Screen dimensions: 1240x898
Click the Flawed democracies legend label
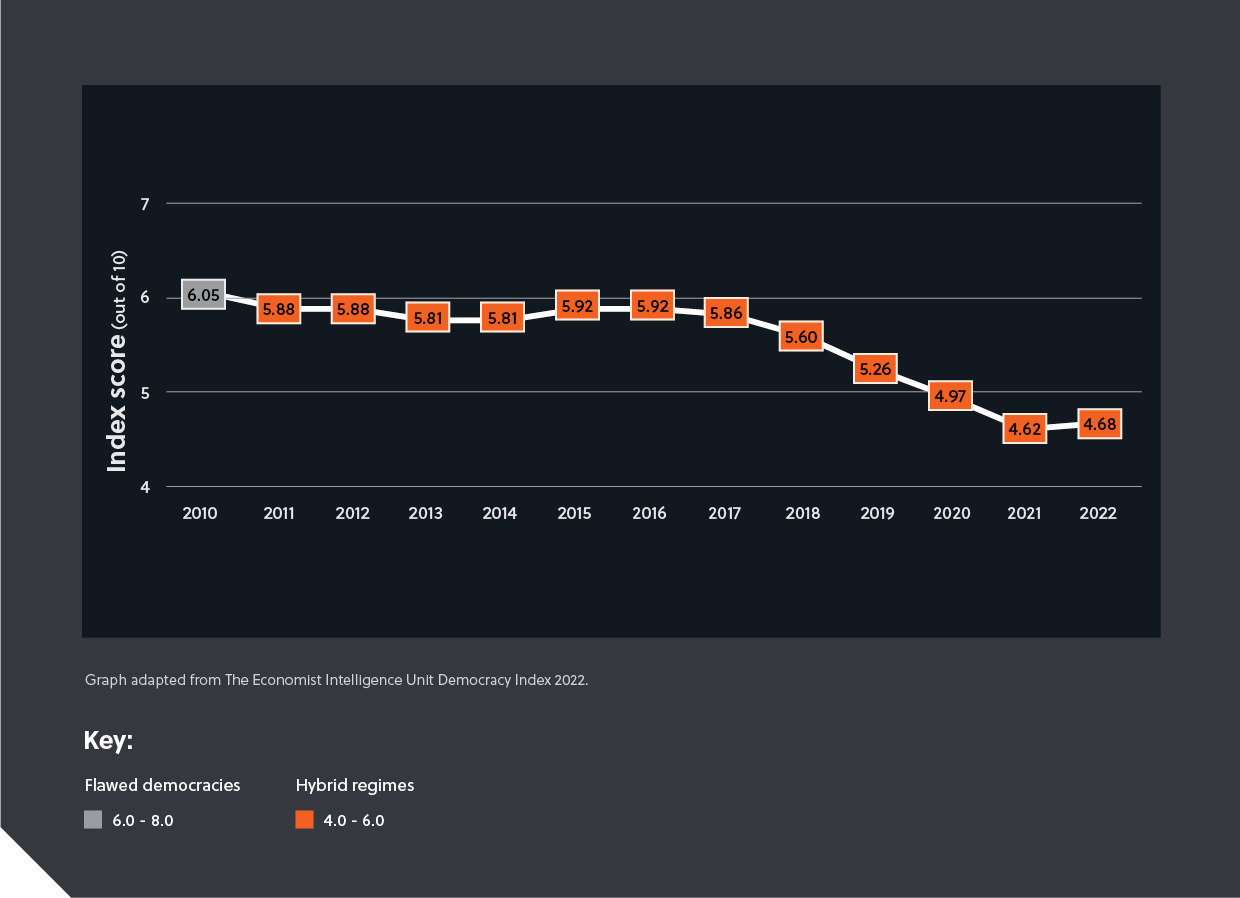click(162, 785)
